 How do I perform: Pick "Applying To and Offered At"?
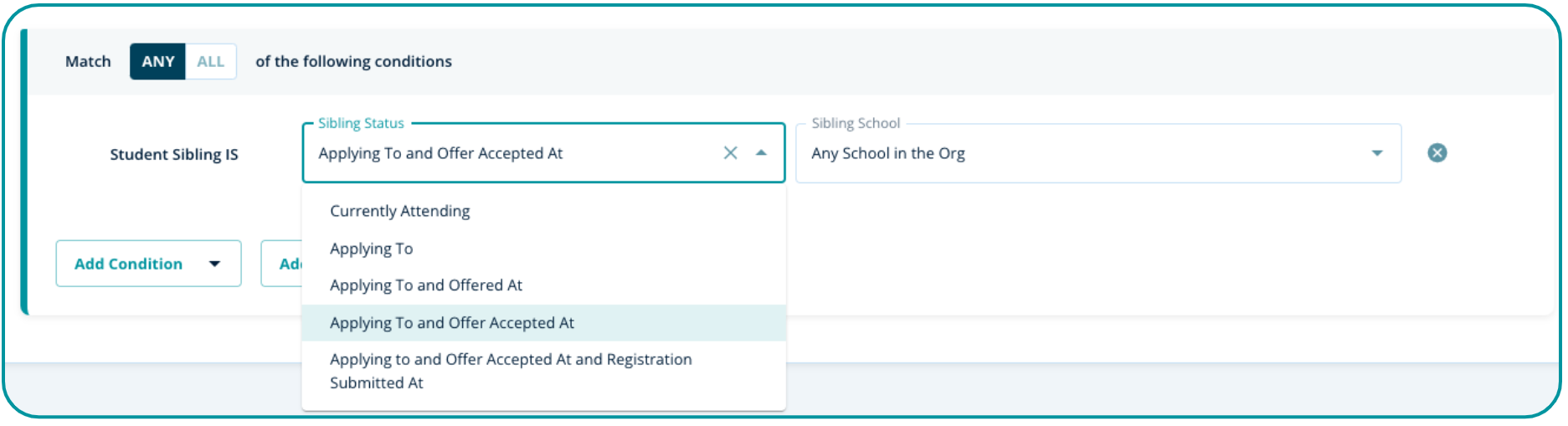coord(426,285)
